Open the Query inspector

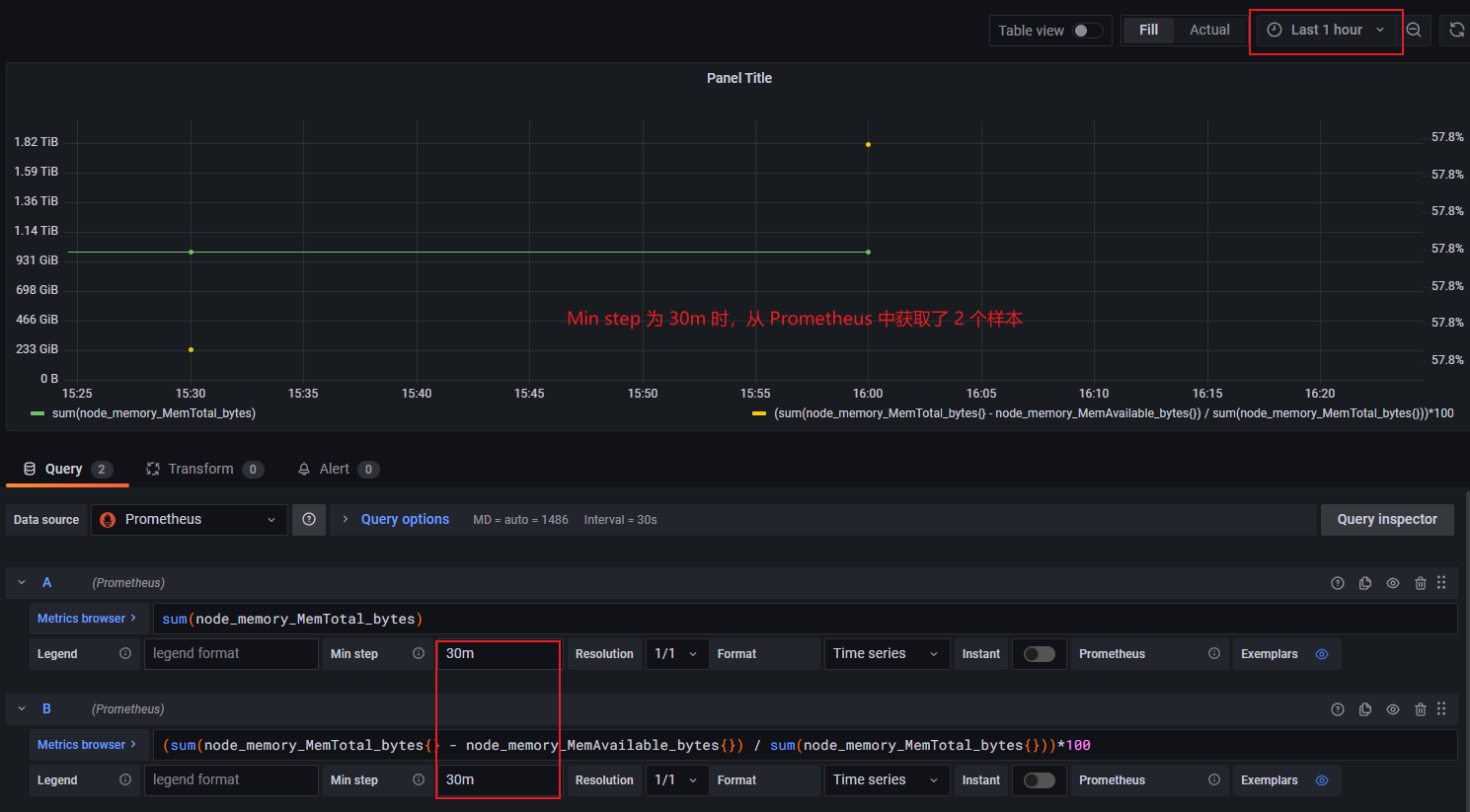point(1387,519)
